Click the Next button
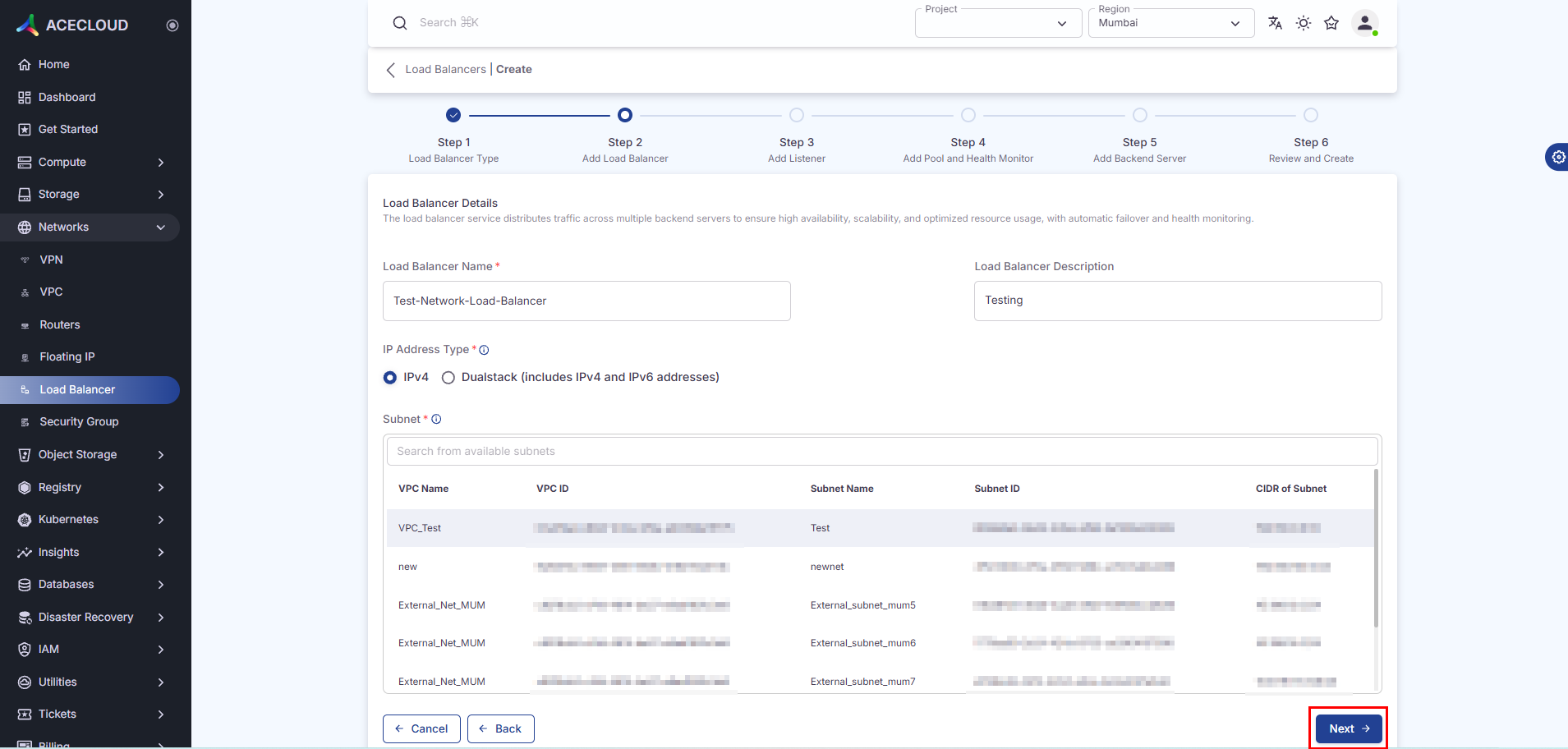The image size is (1568, 749). click(x=1349, y=728)
